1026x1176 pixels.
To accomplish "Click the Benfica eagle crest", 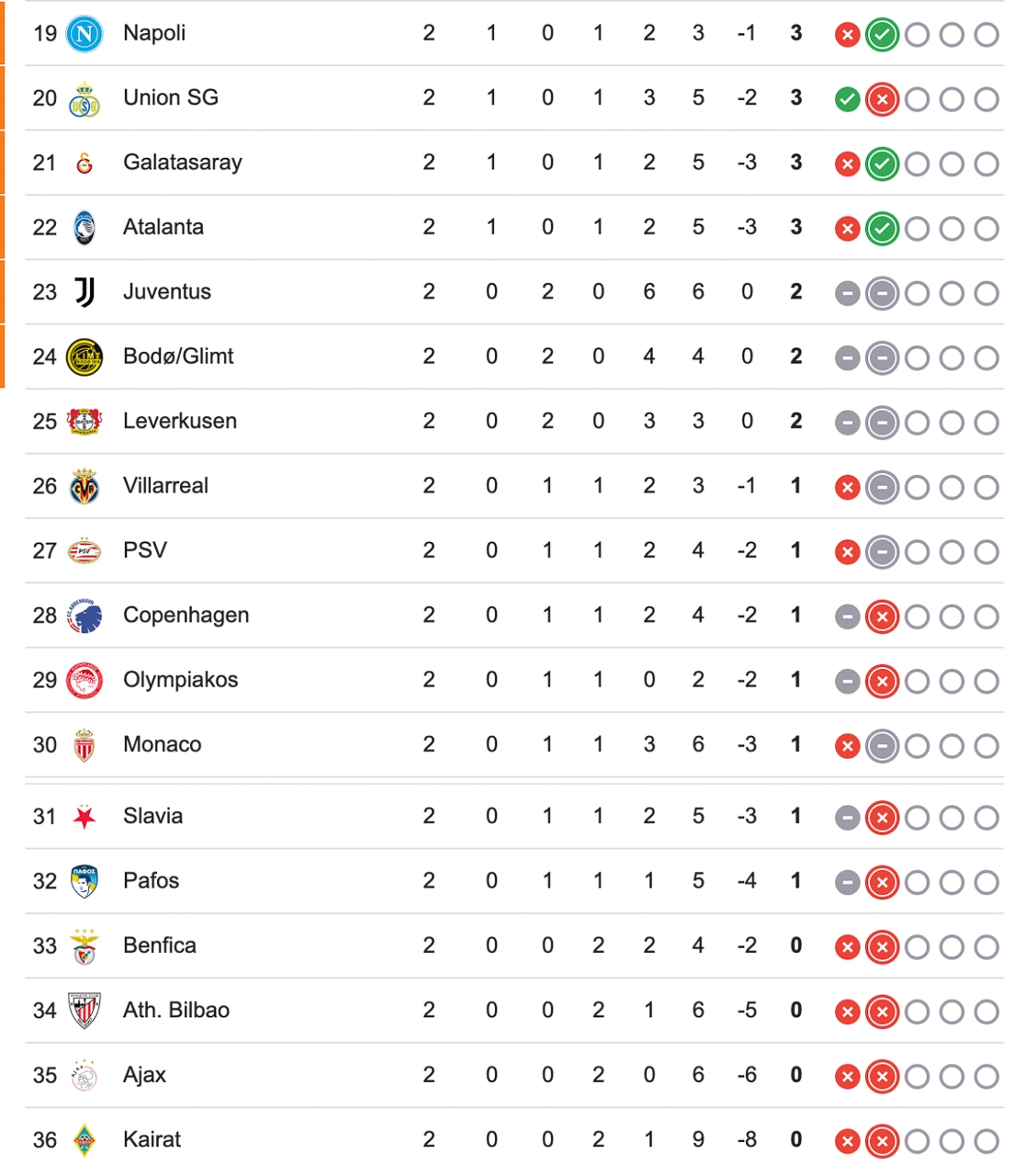I will (85, 946).
